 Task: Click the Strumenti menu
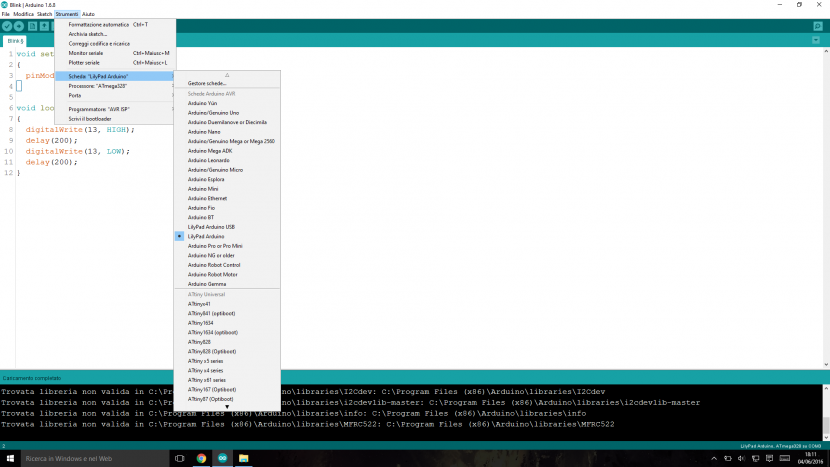[x=67, y=14]
